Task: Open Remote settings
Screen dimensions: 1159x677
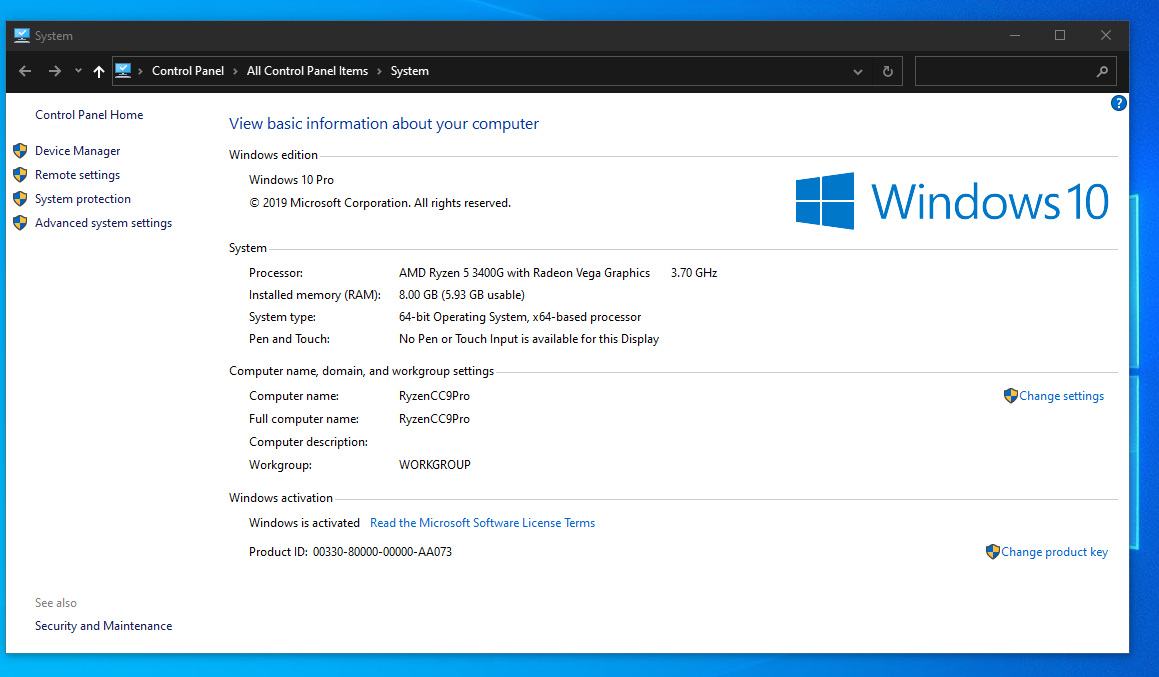Action: [x=78, y=175]
